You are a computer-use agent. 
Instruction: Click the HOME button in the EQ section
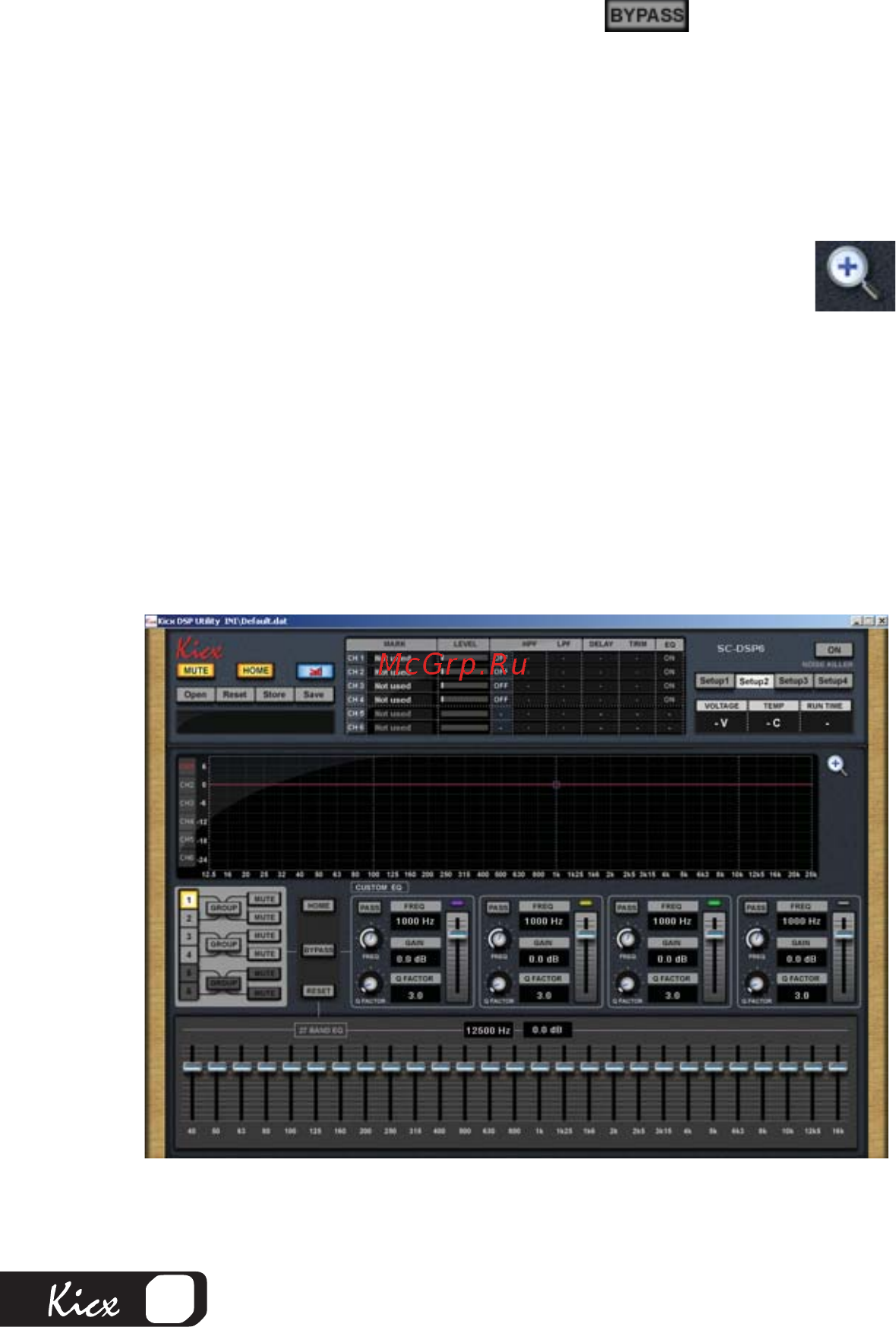(318, 905)
